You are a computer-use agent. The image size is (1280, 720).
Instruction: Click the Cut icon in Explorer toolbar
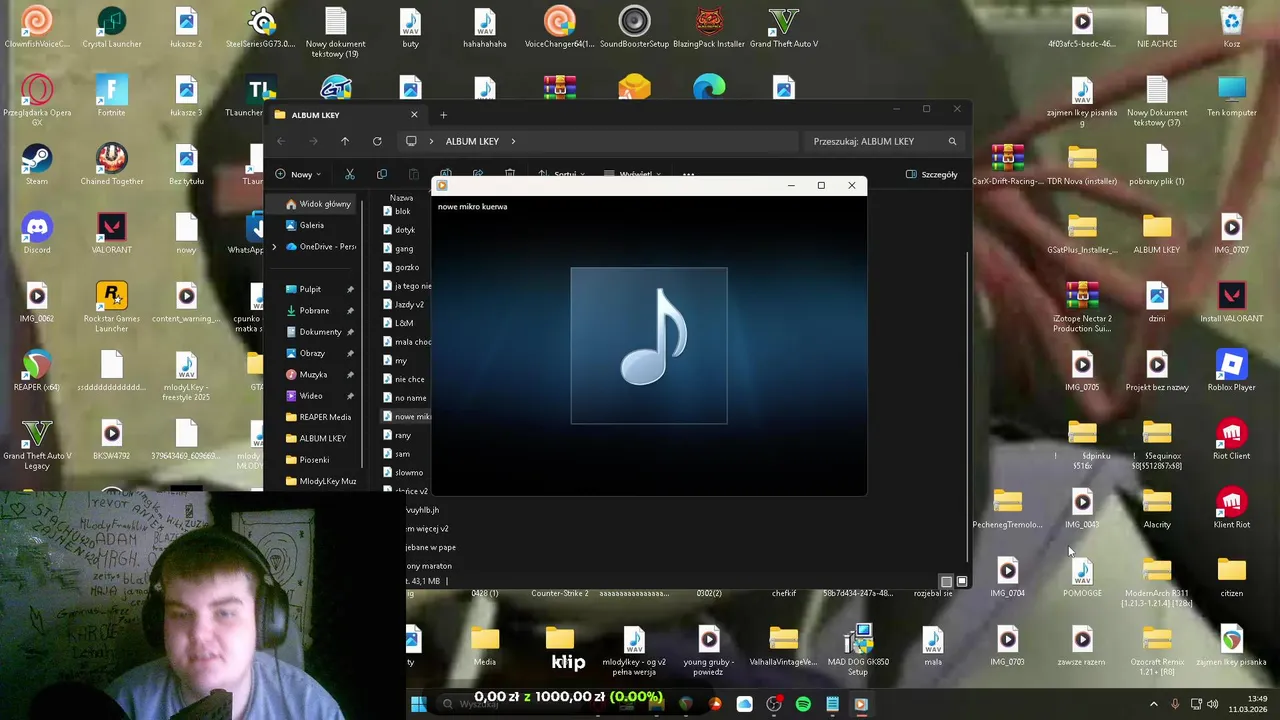coord(350,174)
